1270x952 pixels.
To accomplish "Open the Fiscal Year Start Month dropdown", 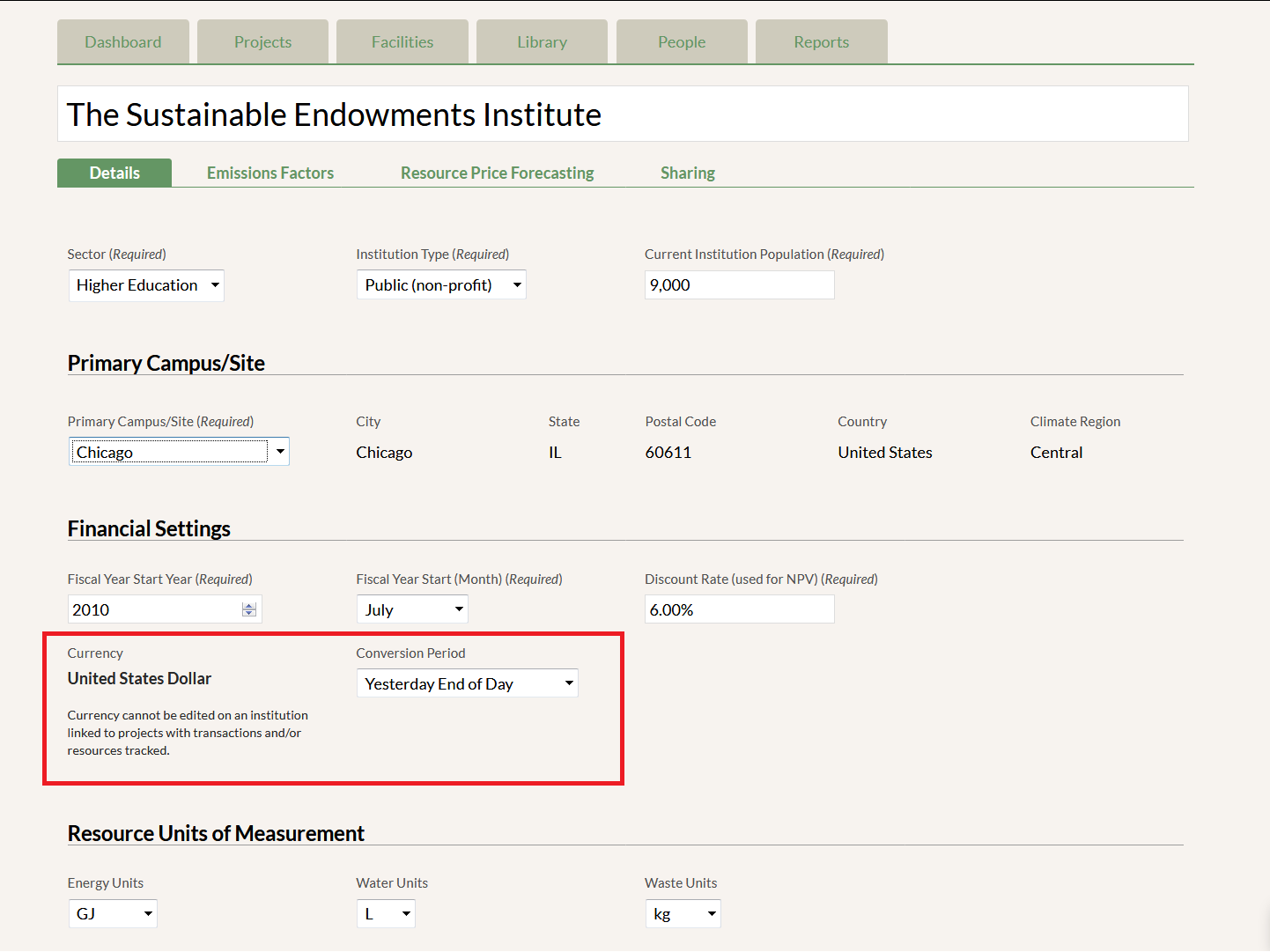I will (x=412, y=609).
